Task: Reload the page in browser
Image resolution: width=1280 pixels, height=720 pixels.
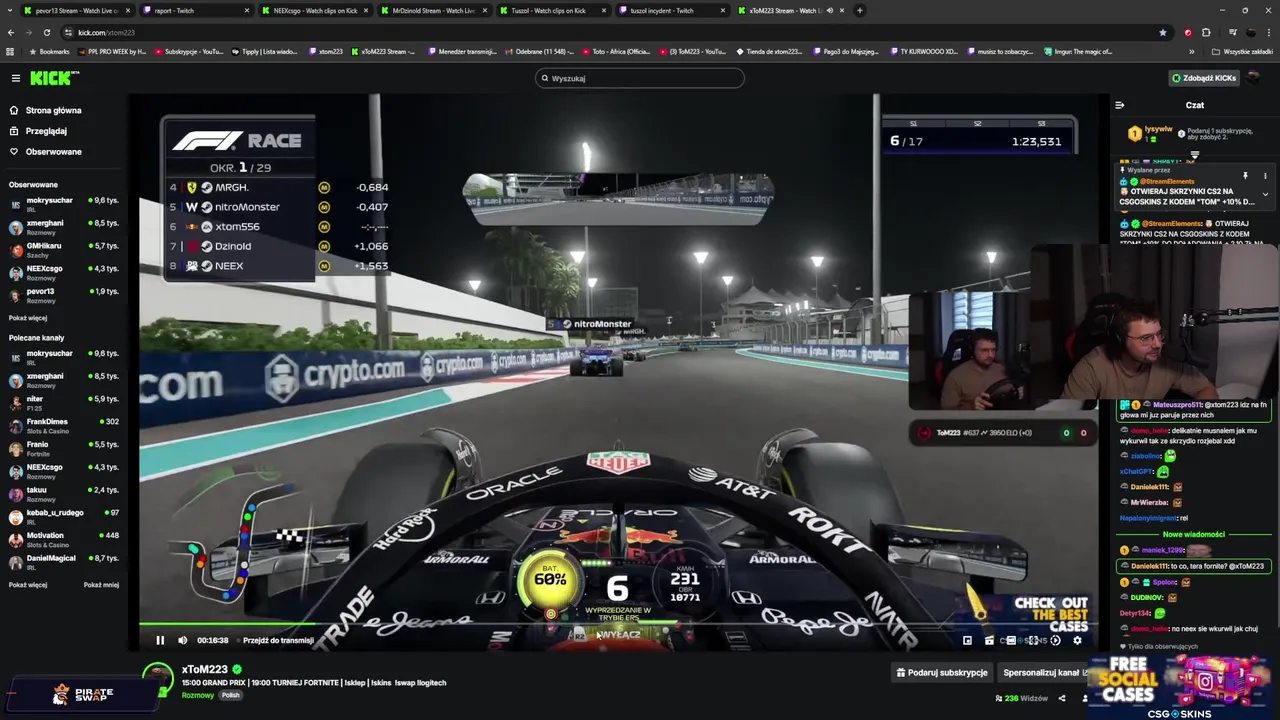Action: pyautogui.click(x=46, y=32)
